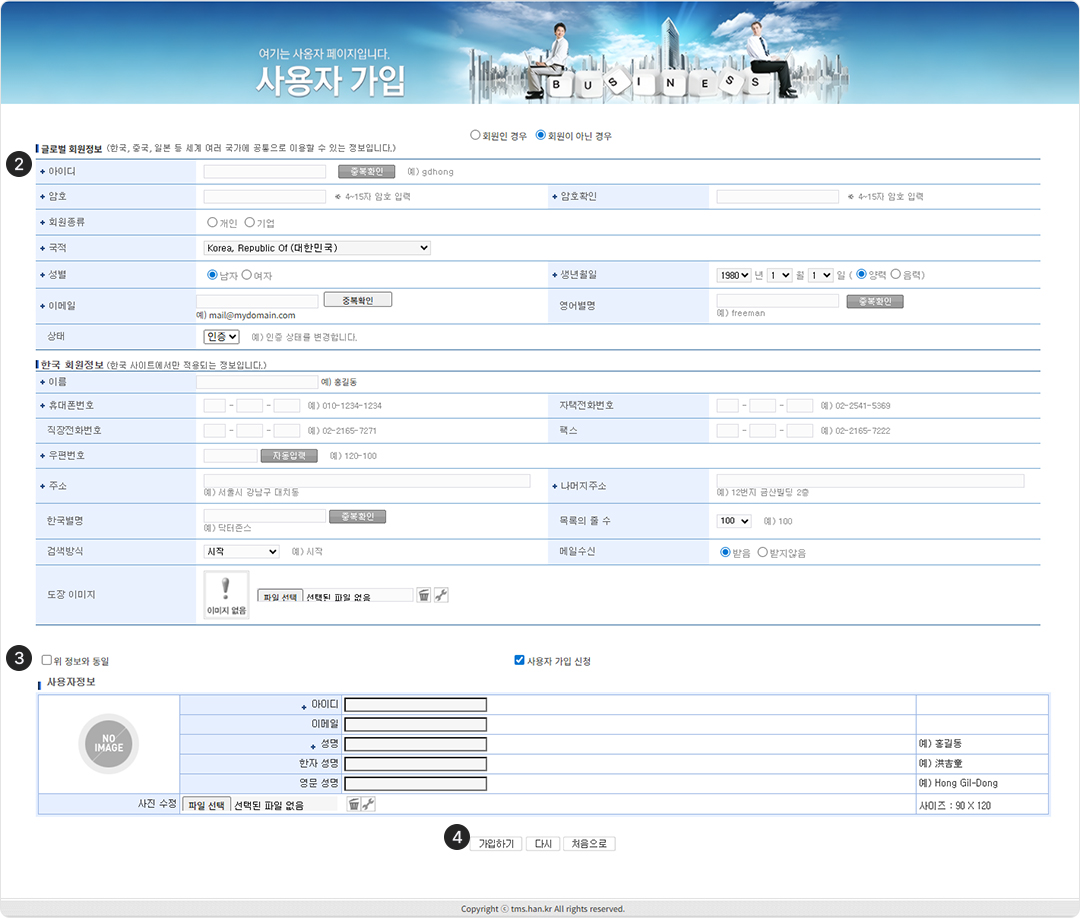Viewport: 1080px width, 918px height.
Task: Open the nationality dropdown showing Korea, Republic Of
Action: pos(317,248)
